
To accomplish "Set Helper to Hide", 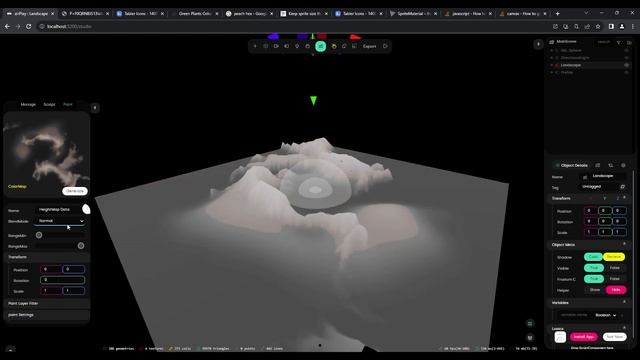I will pos(616,290).
